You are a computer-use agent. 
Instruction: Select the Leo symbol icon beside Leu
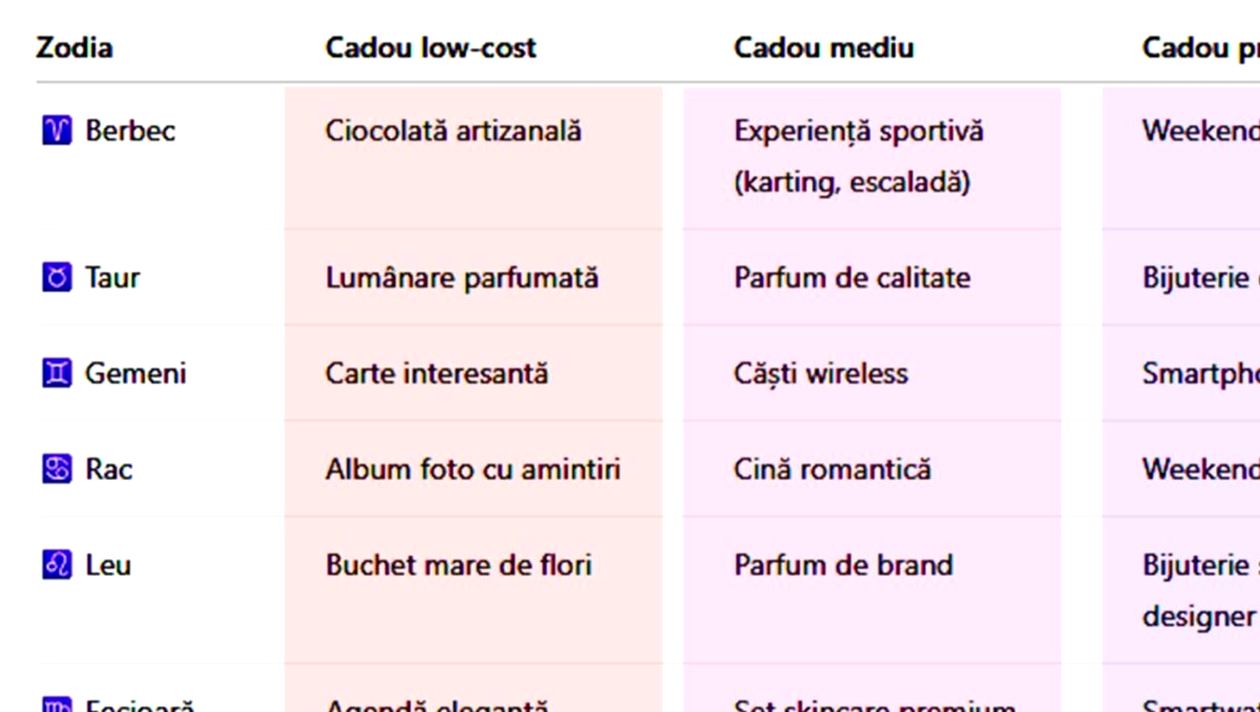coord(57,565)
